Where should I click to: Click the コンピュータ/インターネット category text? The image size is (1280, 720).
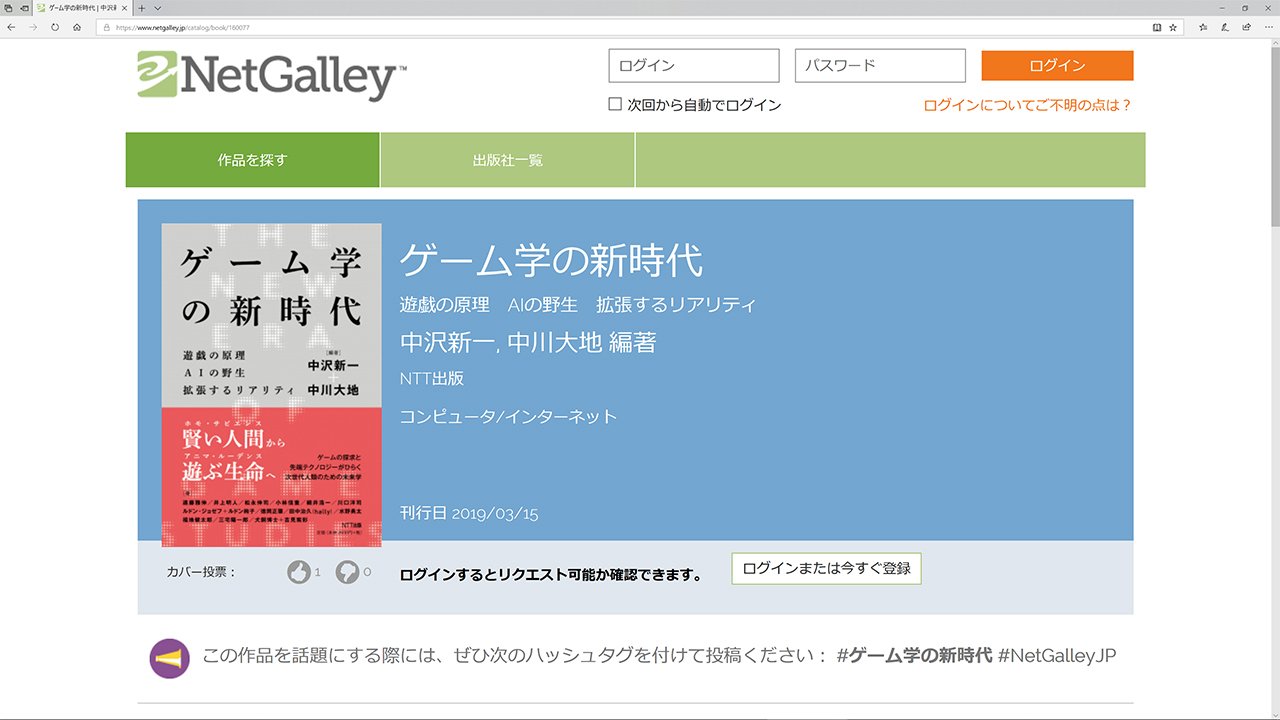[508, 416]
